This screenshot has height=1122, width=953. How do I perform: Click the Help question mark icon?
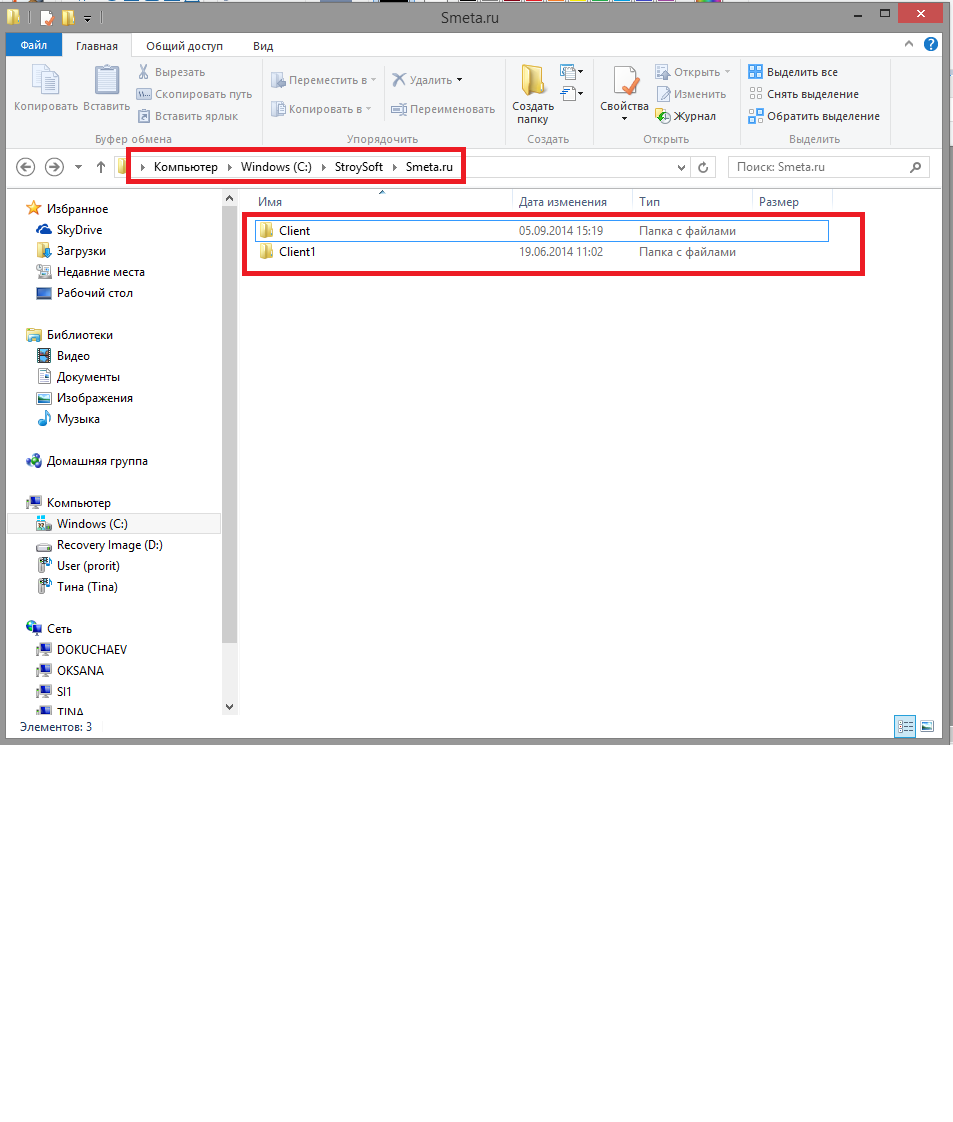931,45
